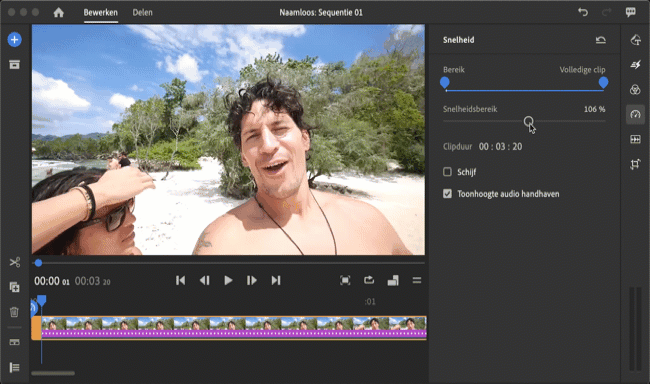
Task: Click the duration timecode 00:03 20
Action: pyautogui.click(x=92, y=281)
